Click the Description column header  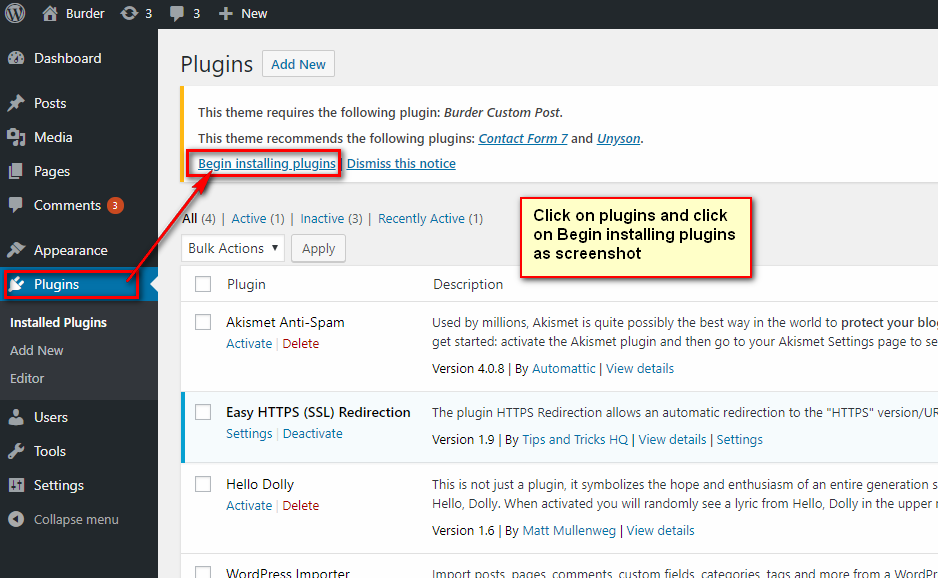click(x=468, y=284)
